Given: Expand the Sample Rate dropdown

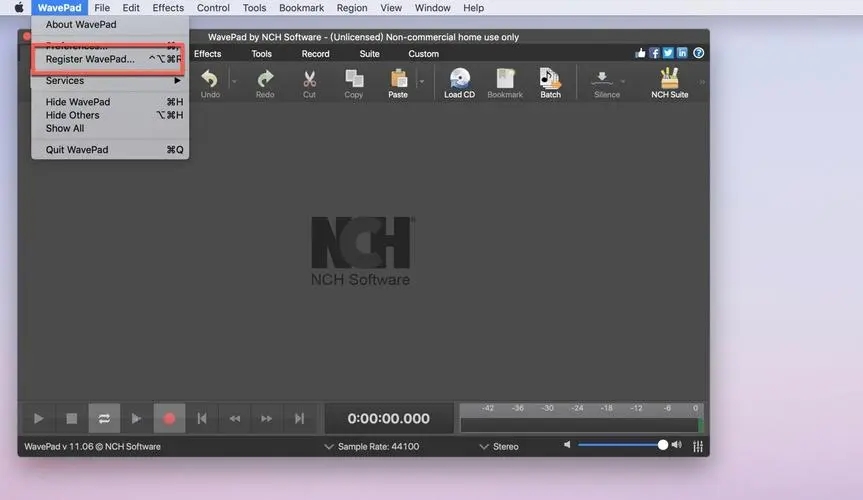Looking at the screenshot, I should (x=371, y=446).
